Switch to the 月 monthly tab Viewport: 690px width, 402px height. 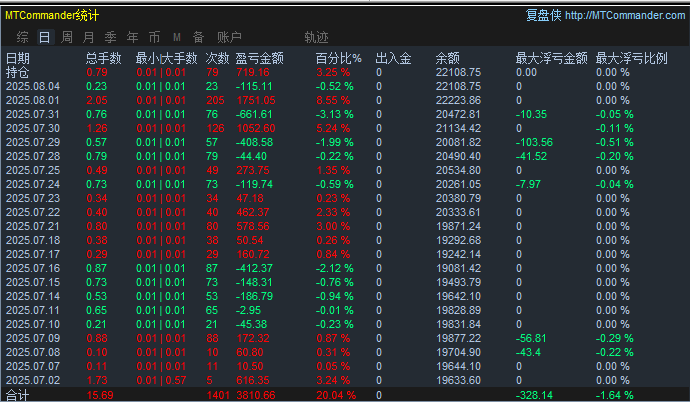[x=88, y=37]
